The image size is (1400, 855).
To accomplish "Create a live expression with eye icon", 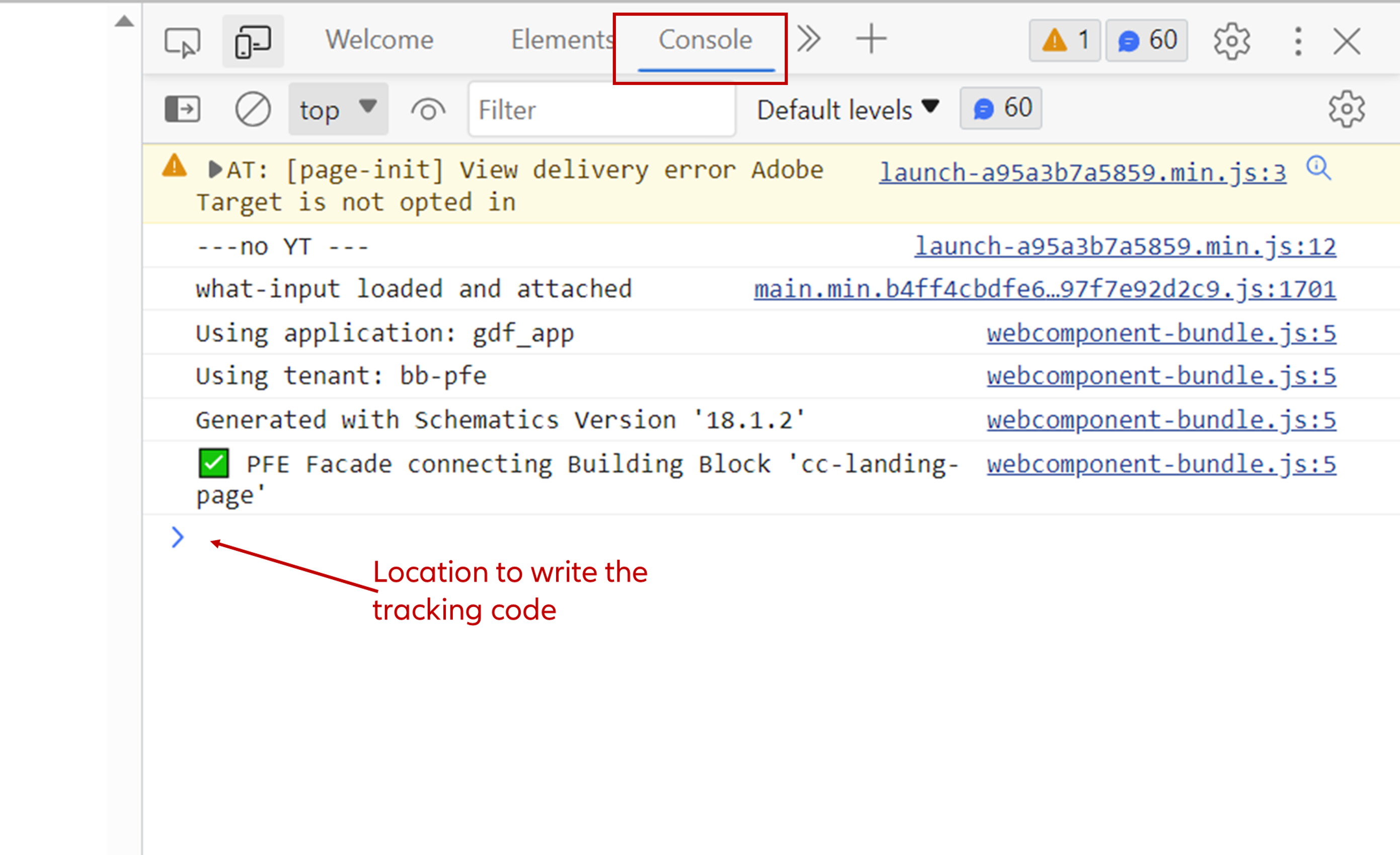I will click(428, 110).
